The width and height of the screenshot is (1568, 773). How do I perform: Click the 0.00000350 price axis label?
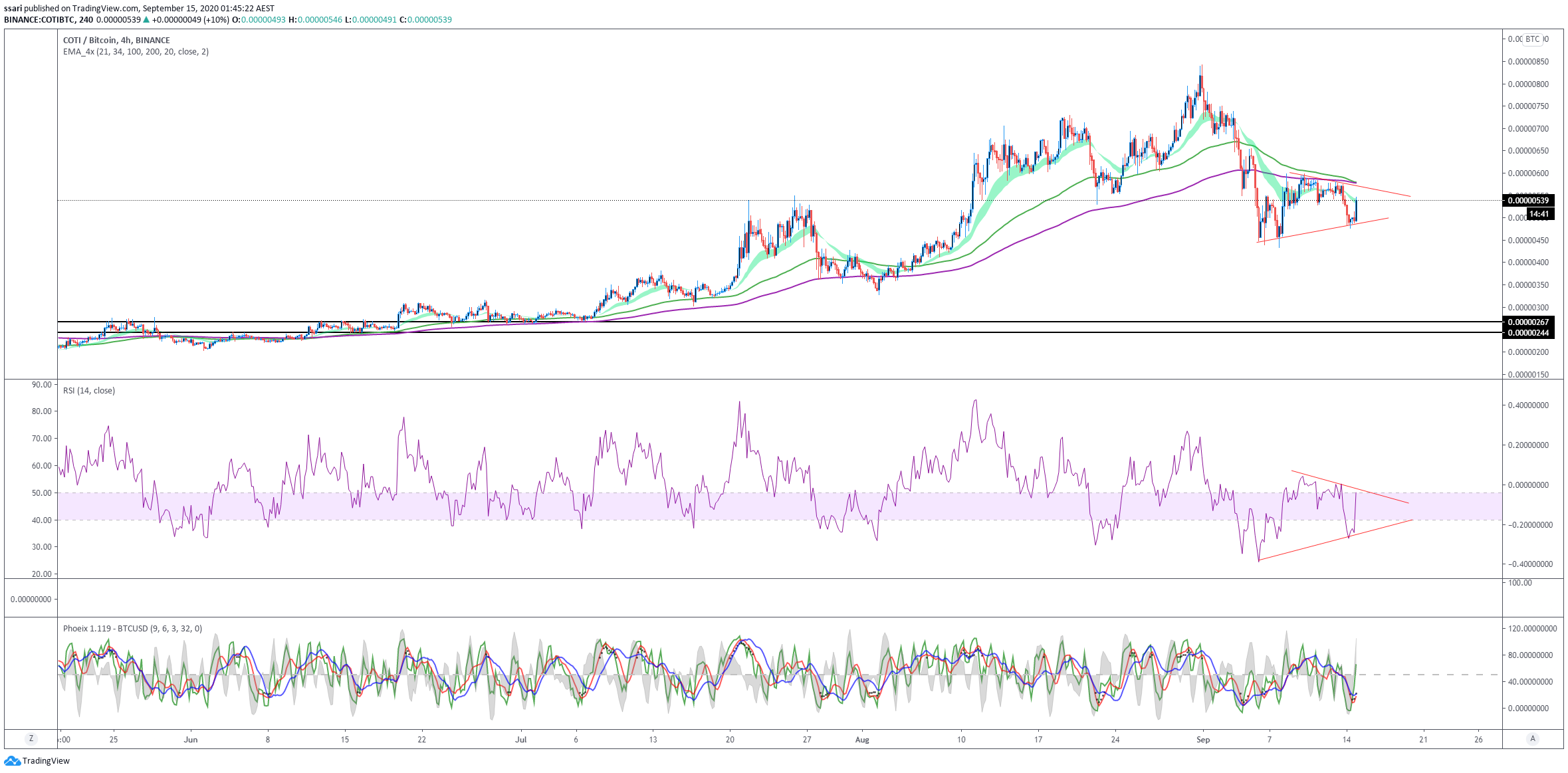tap(1528, 284)
